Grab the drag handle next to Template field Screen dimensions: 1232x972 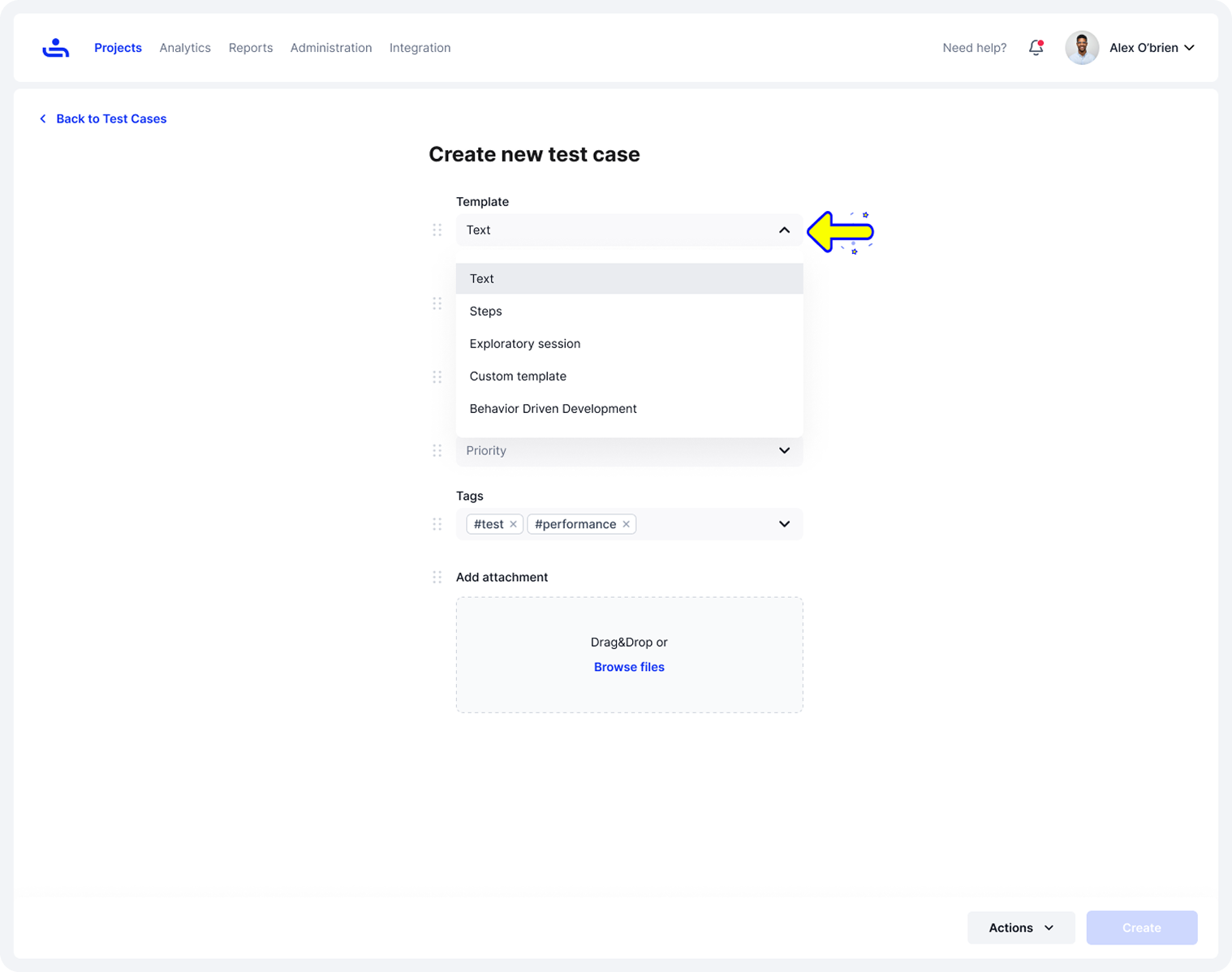click(x=437, y=230)
